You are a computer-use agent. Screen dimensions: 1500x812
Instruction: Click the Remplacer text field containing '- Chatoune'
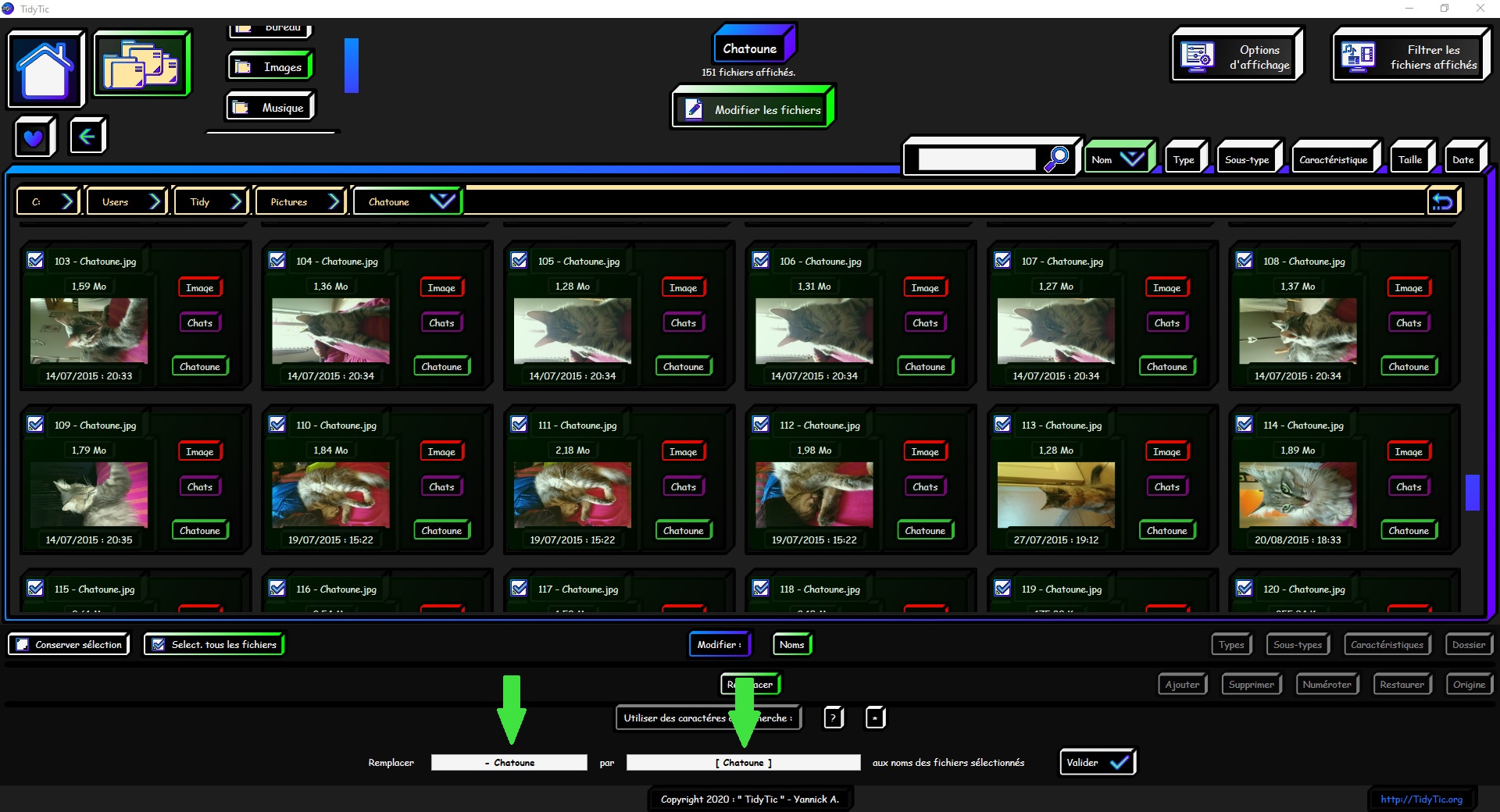(509, 762)
